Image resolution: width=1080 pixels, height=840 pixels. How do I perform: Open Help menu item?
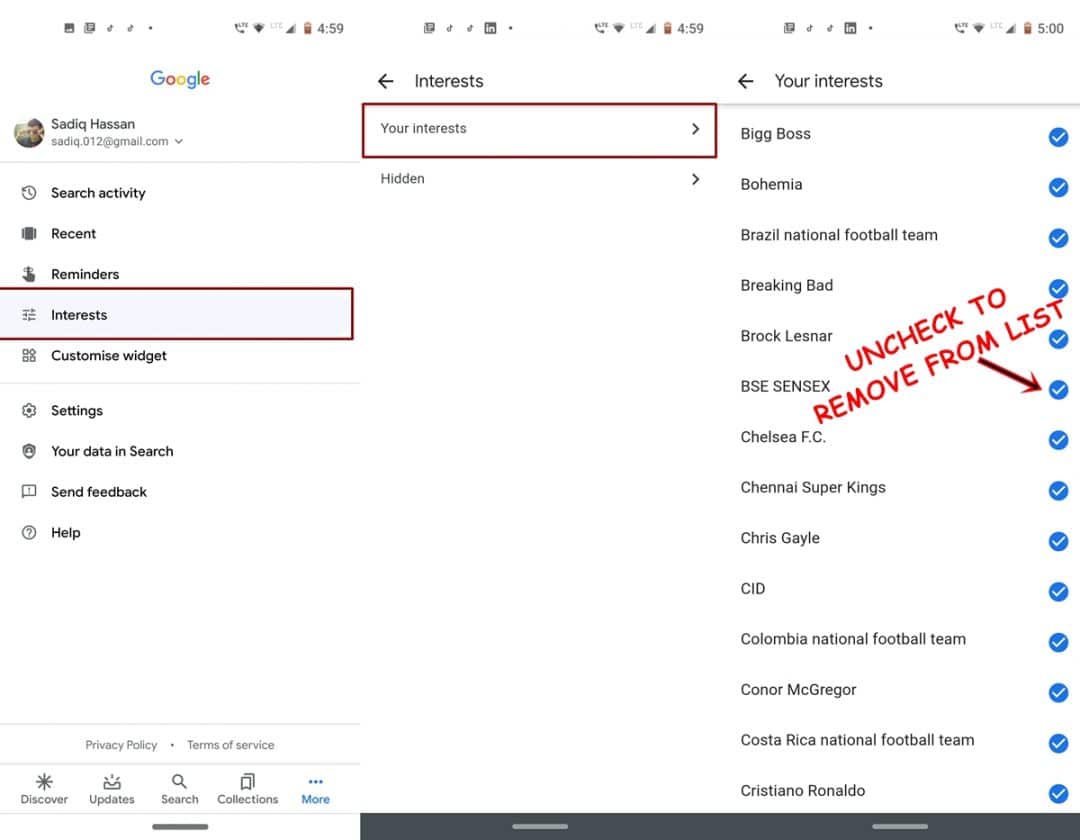click(x=180, y=532)
